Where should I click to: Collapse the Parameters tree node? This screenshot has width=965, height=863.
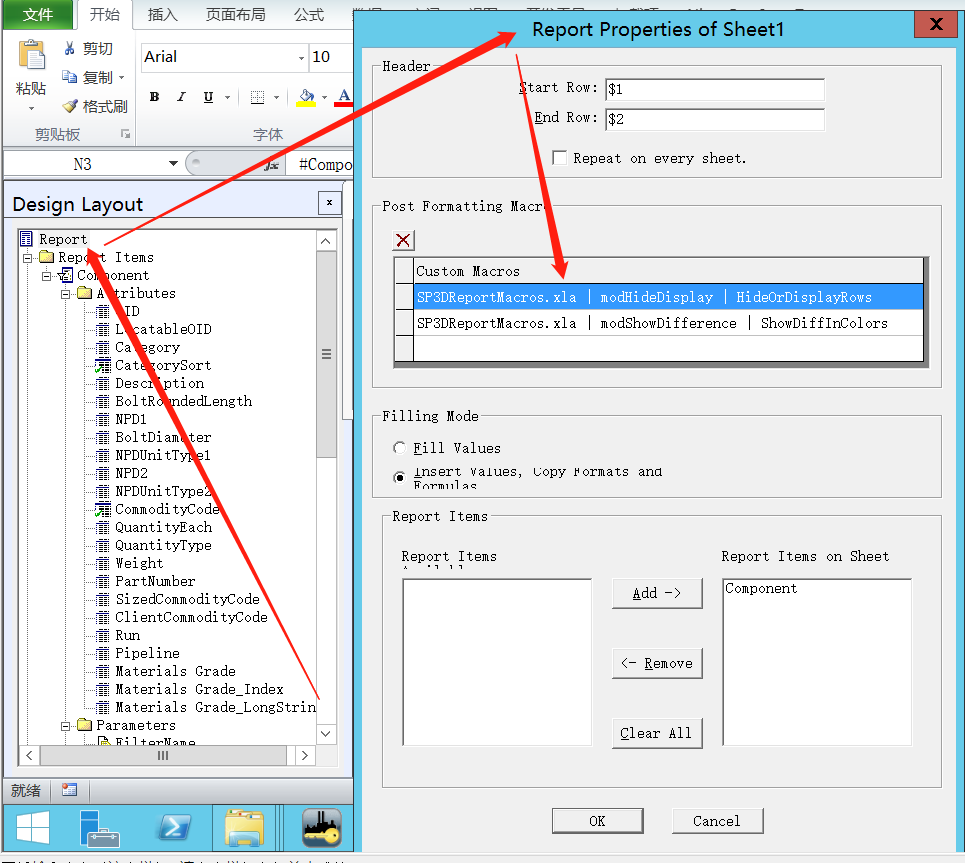pos(65,726)
